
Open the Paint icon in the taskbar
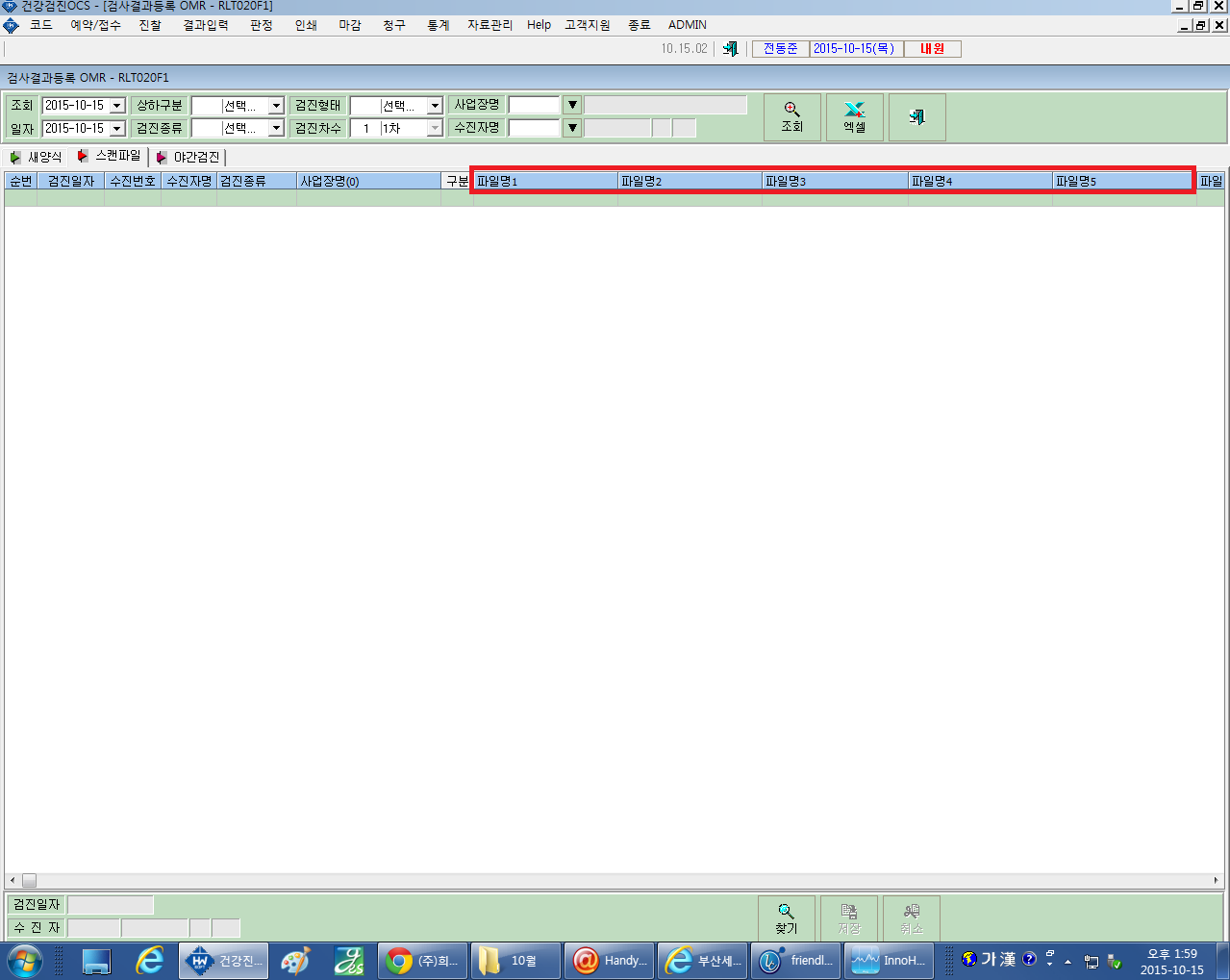(295, 961)
